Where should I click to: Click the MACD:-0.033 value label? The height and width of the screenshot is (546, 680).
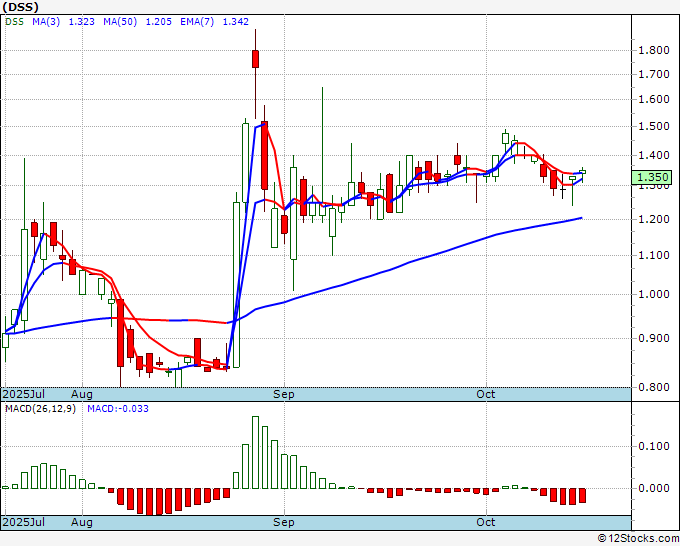[118, 409]
